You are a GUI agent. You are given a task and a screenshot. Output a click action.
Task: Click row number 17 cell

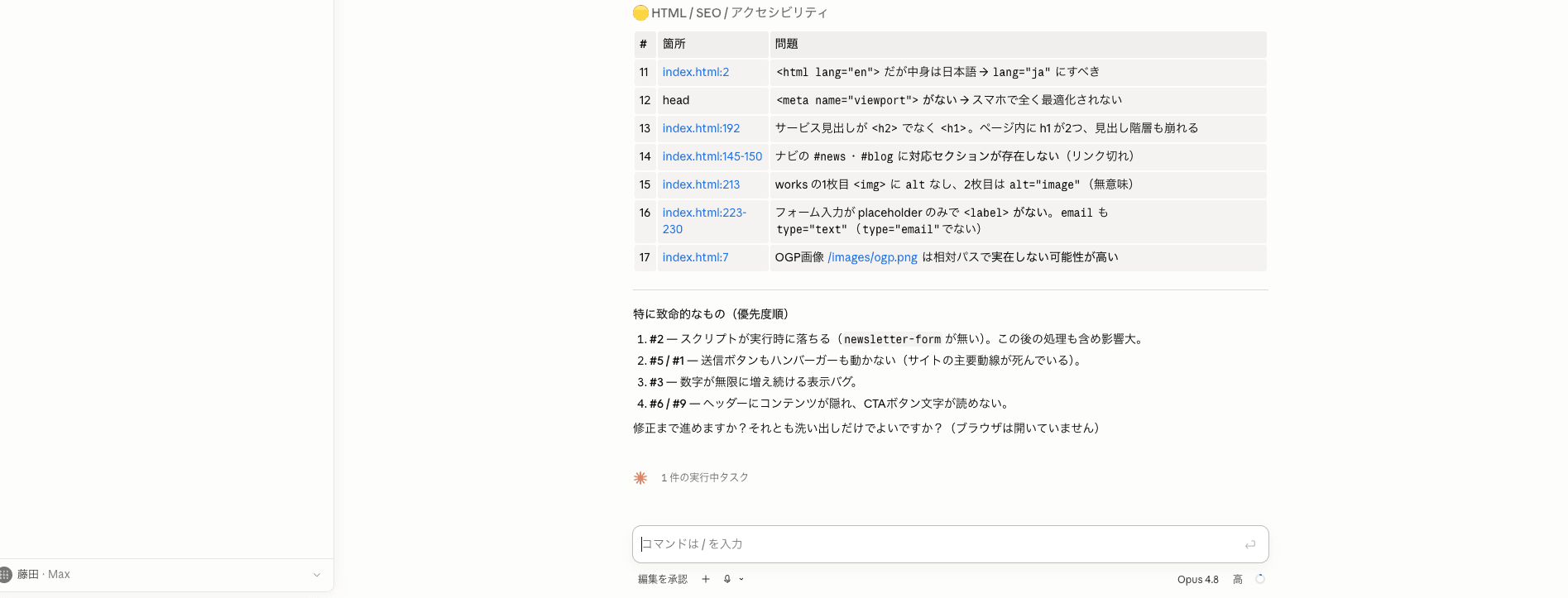(645, 257)
